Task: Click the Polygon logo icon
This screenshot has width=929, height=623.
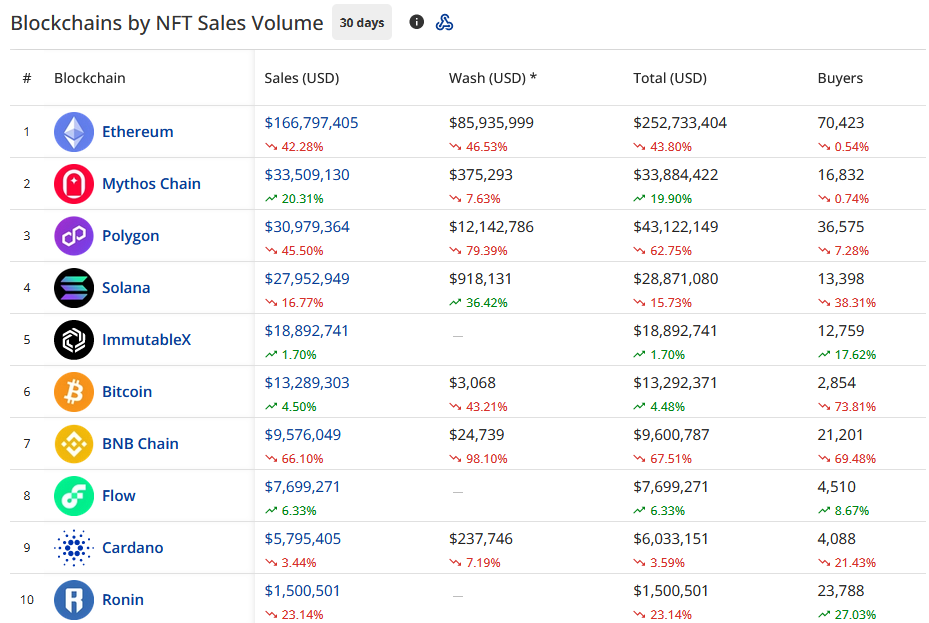Action: [73, 236]
